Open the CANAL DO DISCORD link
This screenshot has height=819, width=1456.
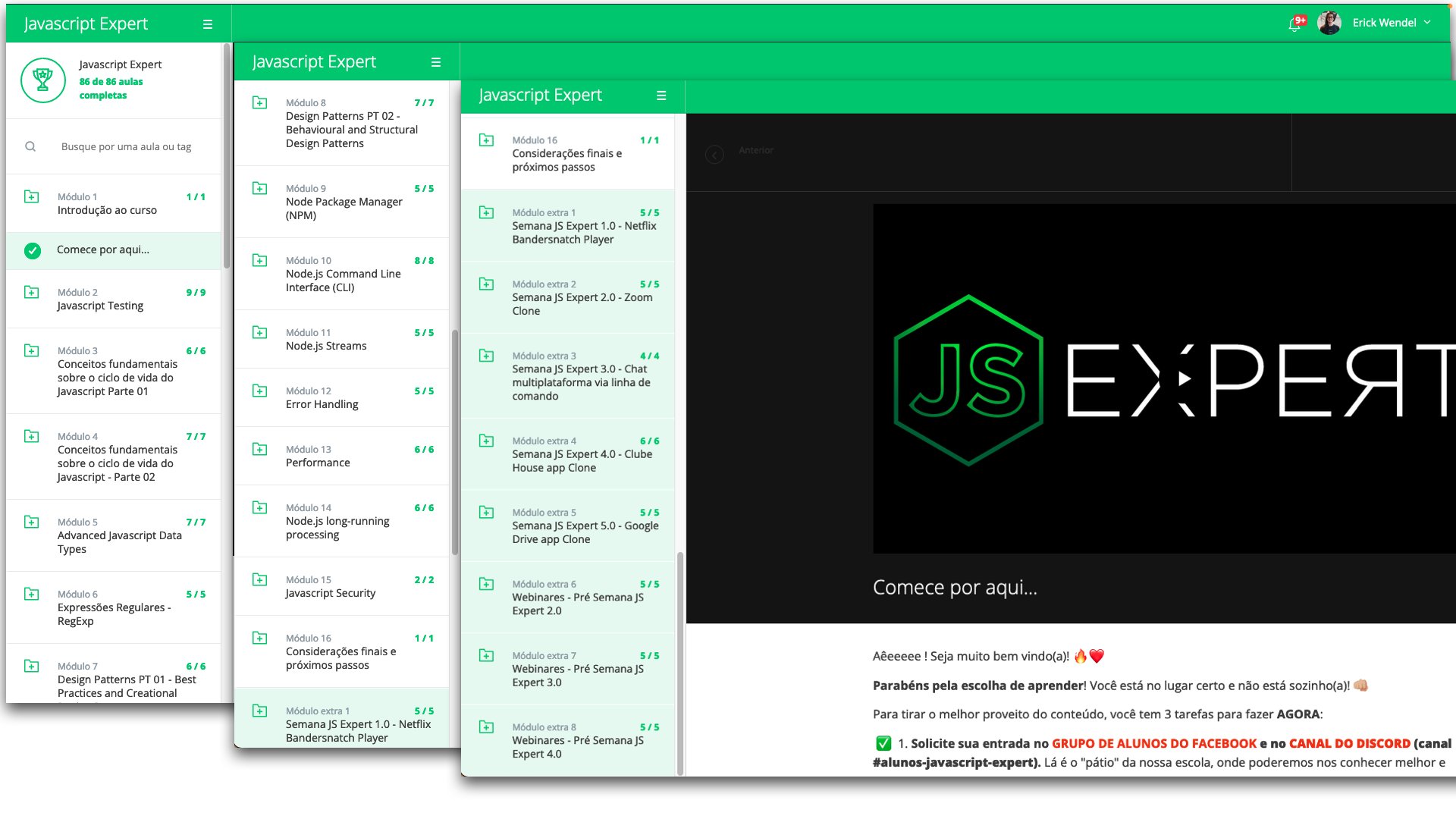(1349, 743)
